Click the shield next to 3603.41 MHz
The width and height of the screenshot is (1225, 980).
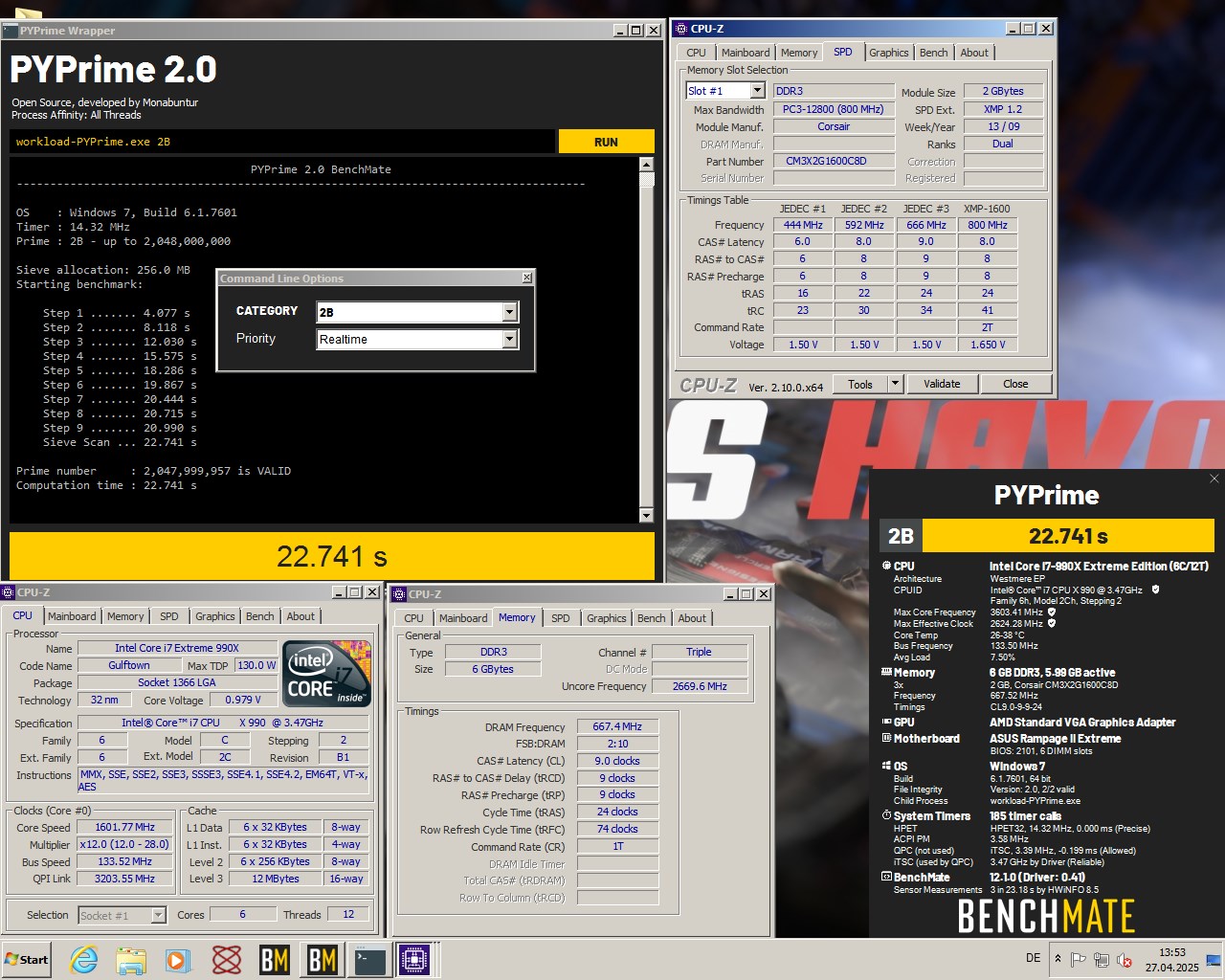point(1052,612)
